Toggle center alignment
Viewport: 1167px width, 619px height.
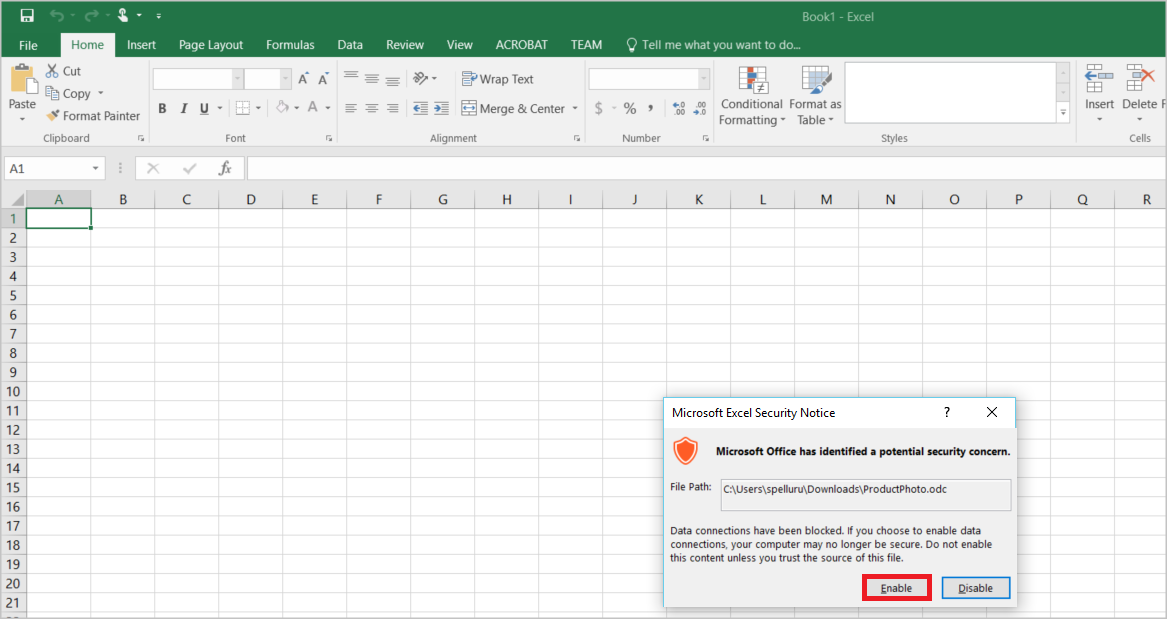(x=371, y=108)
